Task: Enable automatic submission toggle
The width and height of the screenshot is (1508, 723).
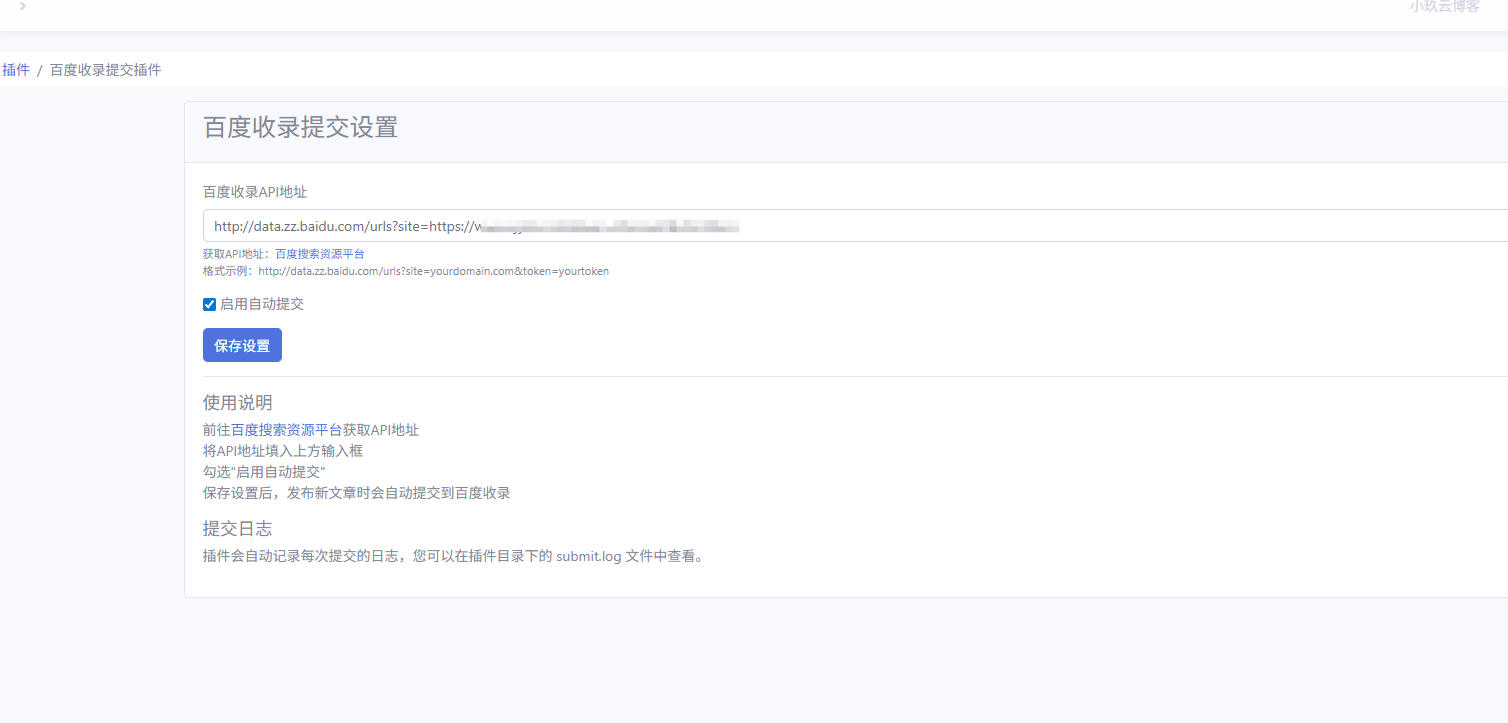Action: 209,303
